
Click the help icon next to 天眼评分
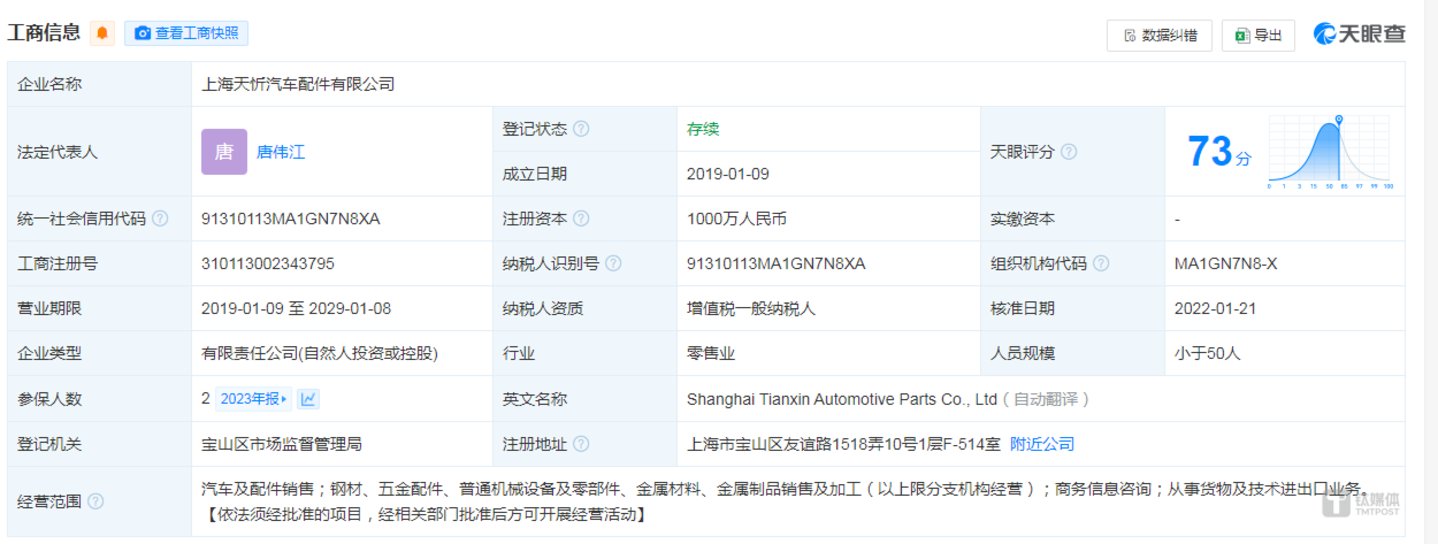1068,152
